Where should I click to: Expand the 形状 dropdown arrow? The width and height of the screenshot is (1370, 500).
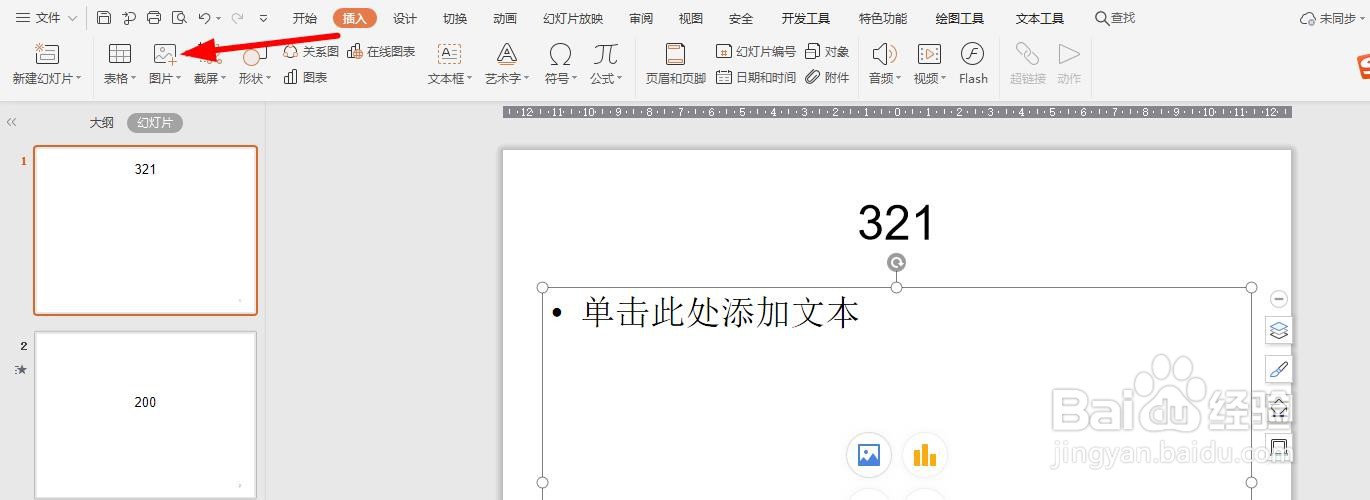pyautogui.click(x=268, y=79)
